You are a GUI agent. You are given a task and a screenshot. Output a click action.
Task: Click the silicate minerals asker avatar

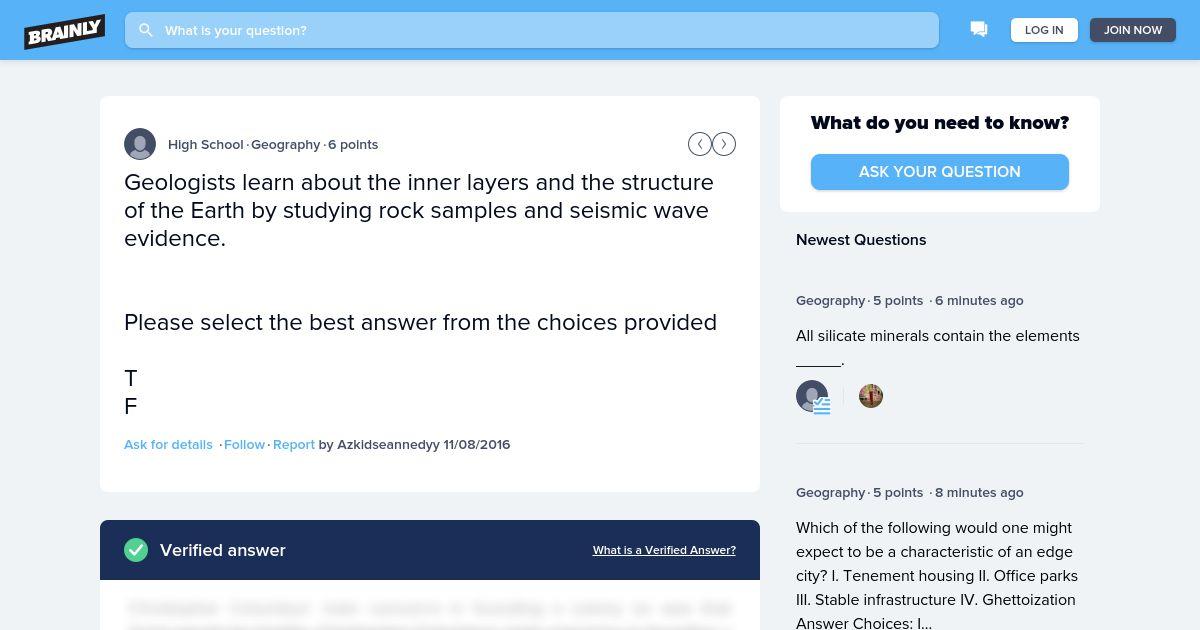tap(812, 396)
